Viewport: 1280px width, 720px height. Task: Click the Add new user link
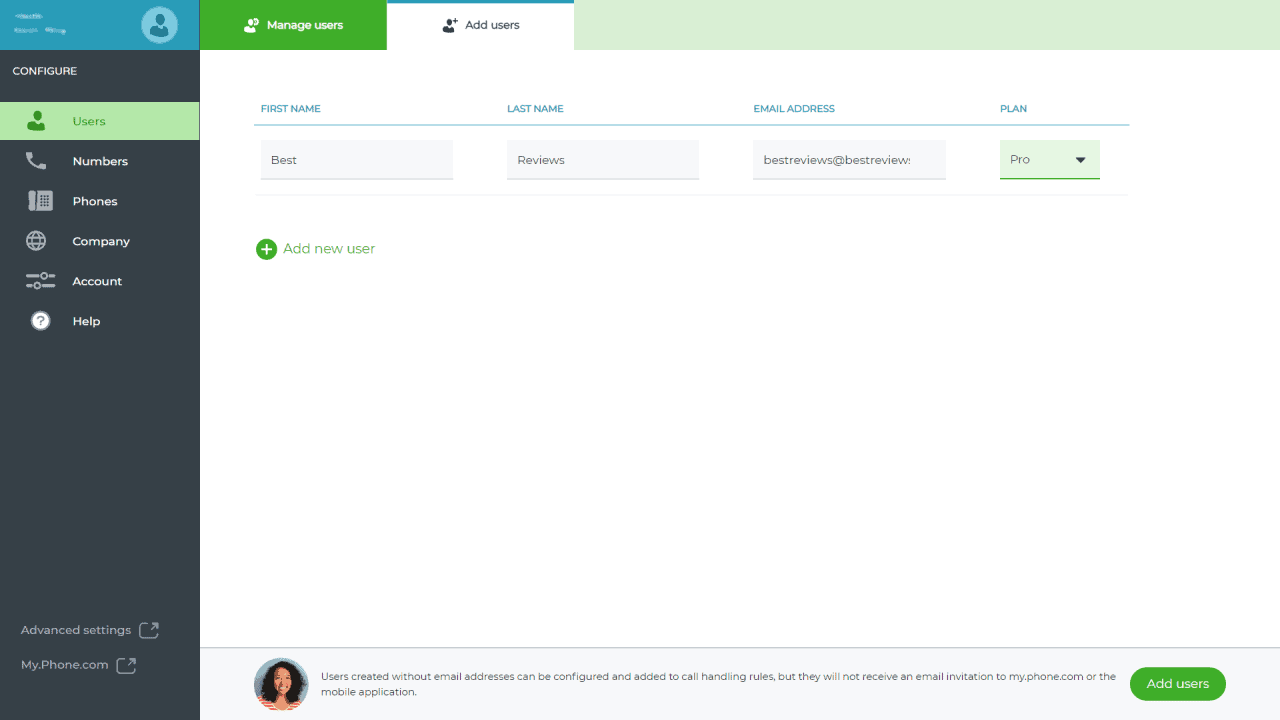tap(329, 249)
